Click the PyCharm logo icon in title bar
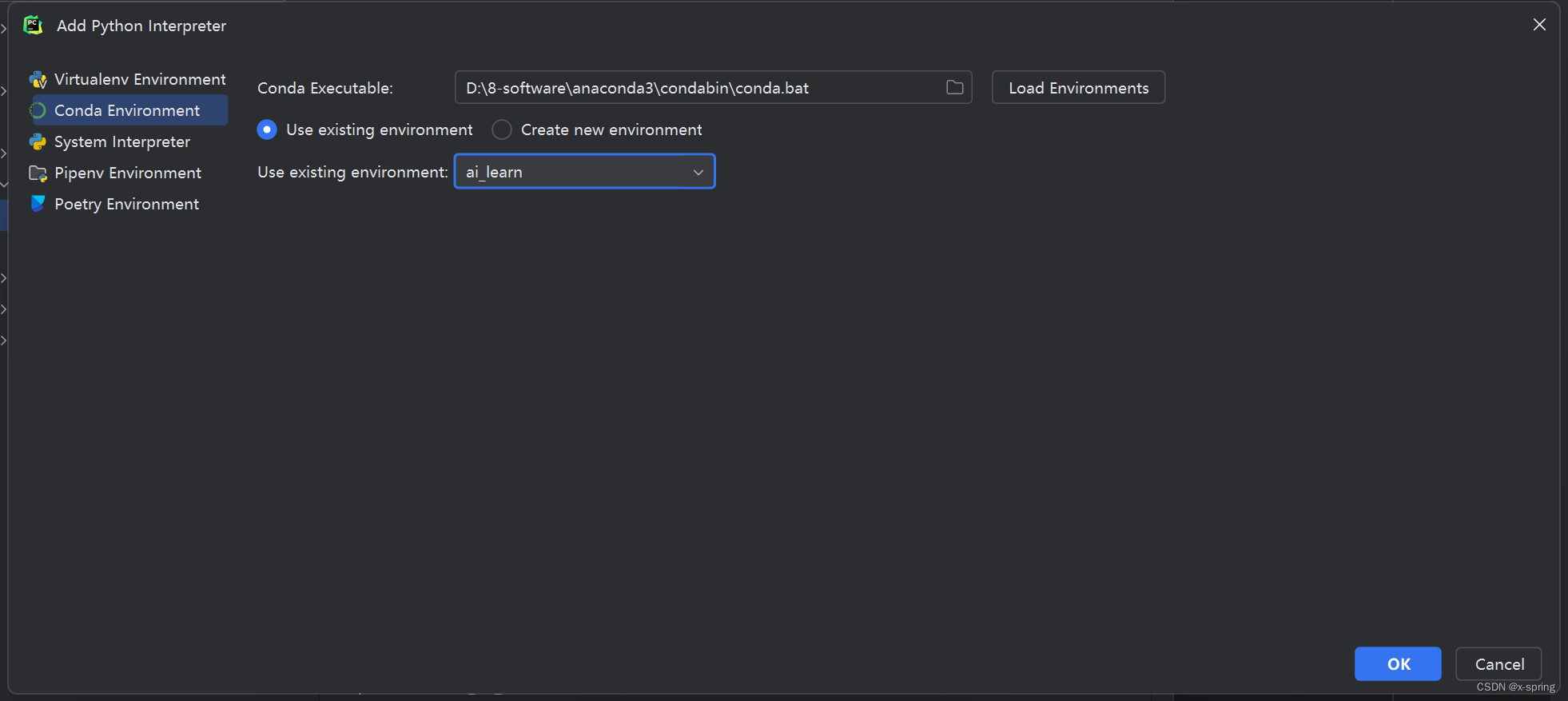Viewport: 1568px width, 701px height. click(x=33, y=26)
